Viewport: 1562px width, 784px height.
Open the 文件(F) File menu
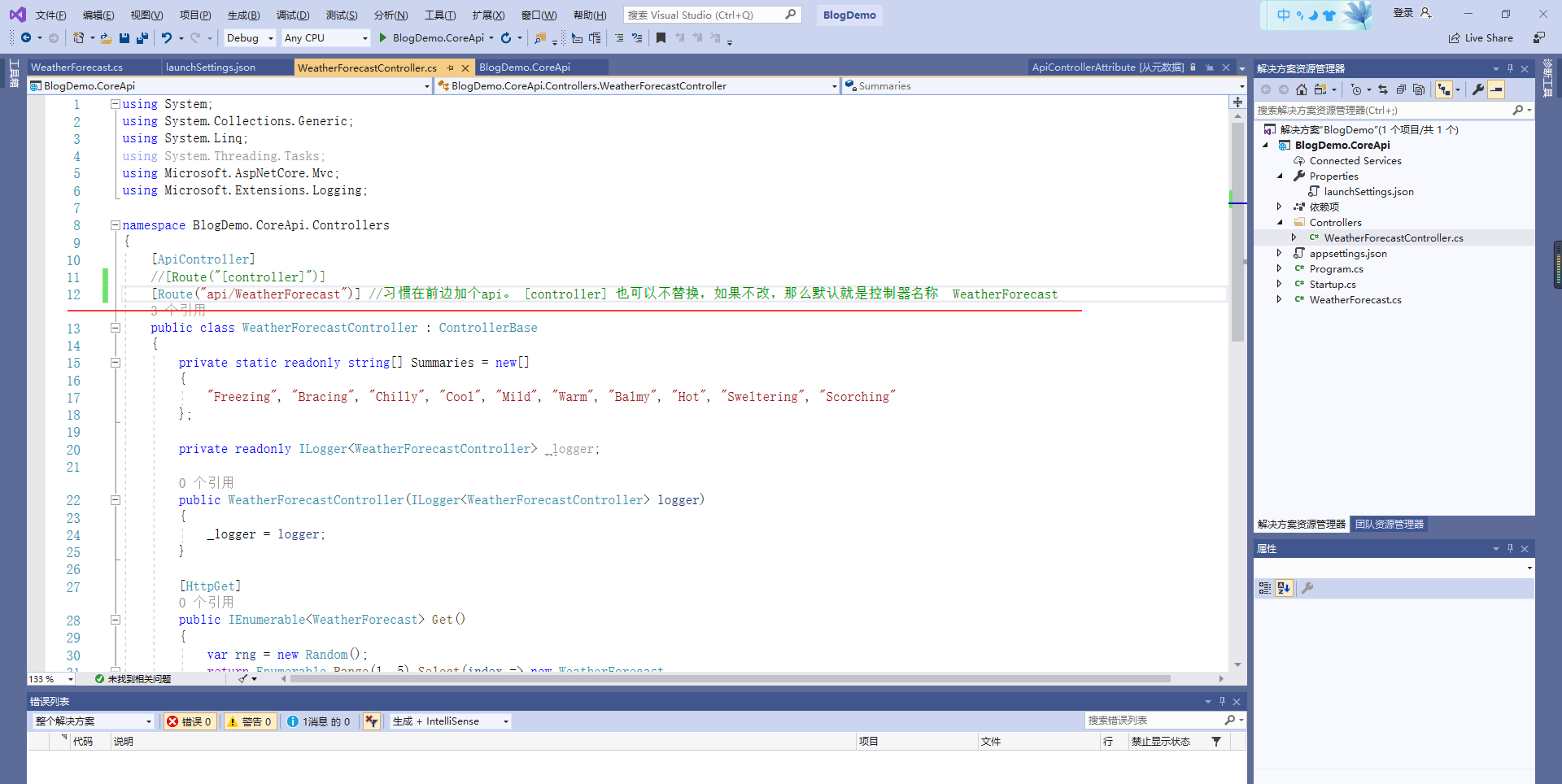(x=50, y=15)
